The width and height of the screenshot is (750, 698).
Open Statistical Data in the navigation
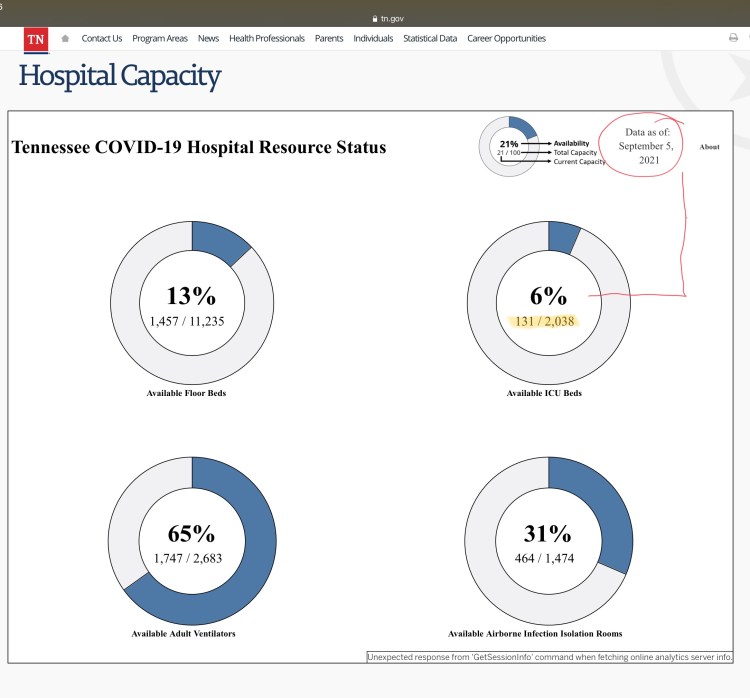tap(430, 39)
